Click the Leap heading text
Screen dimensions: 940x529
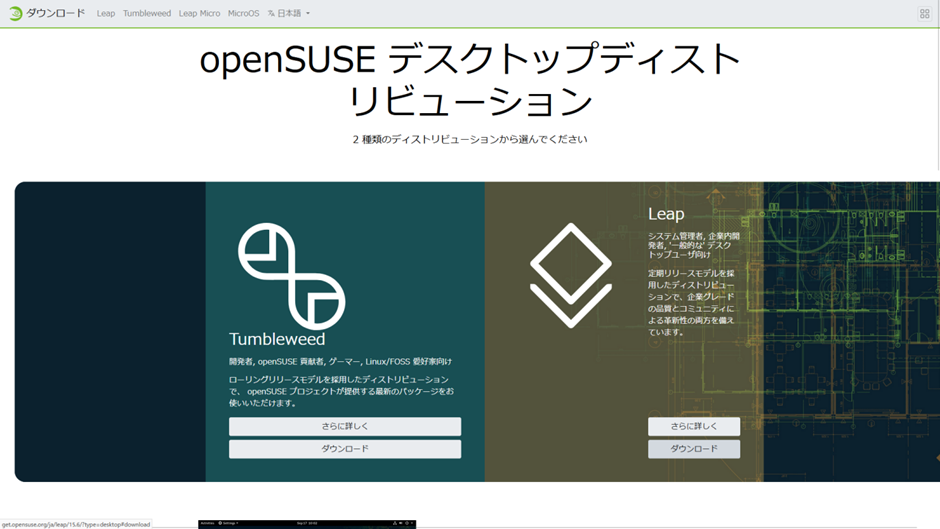pos(666,214)
